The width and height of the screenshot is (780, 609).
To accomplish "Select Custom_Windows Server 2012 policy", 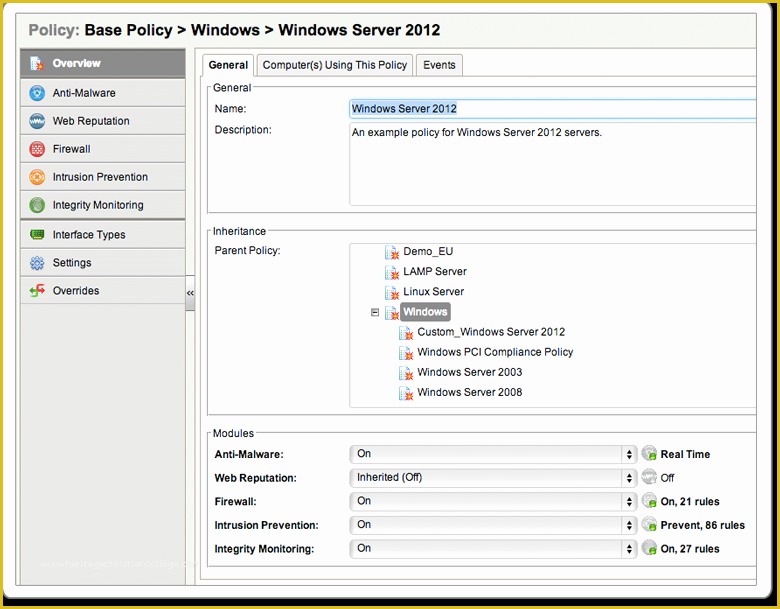I will 491,332.
